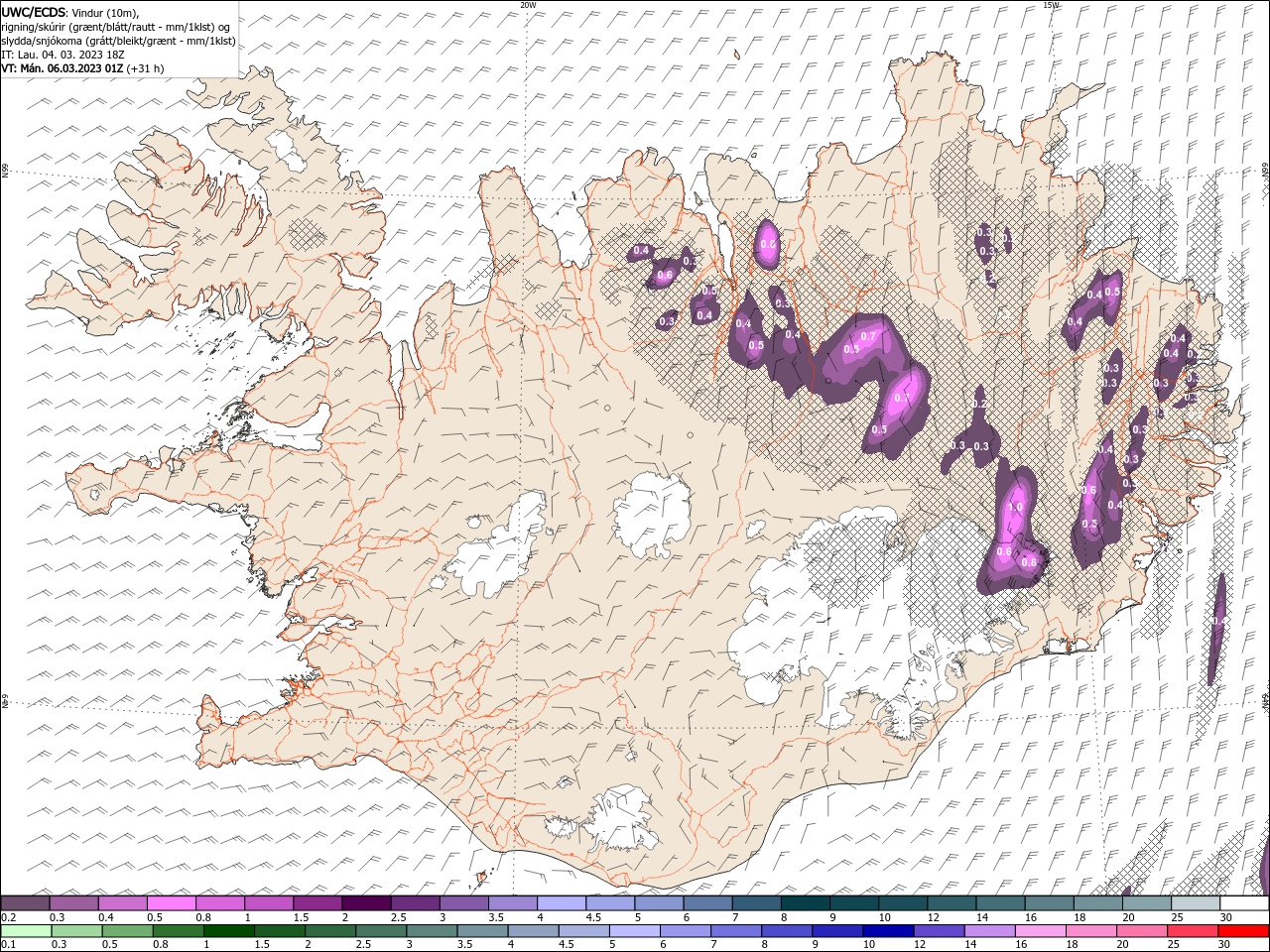
Task: Select the rain scale swatch starting at 12
Action: point(938,931)
